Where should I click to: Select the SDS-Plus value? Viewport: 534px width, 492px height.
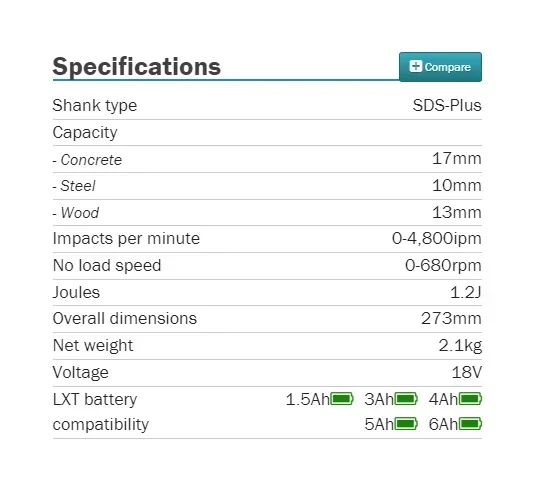point(447,105)
